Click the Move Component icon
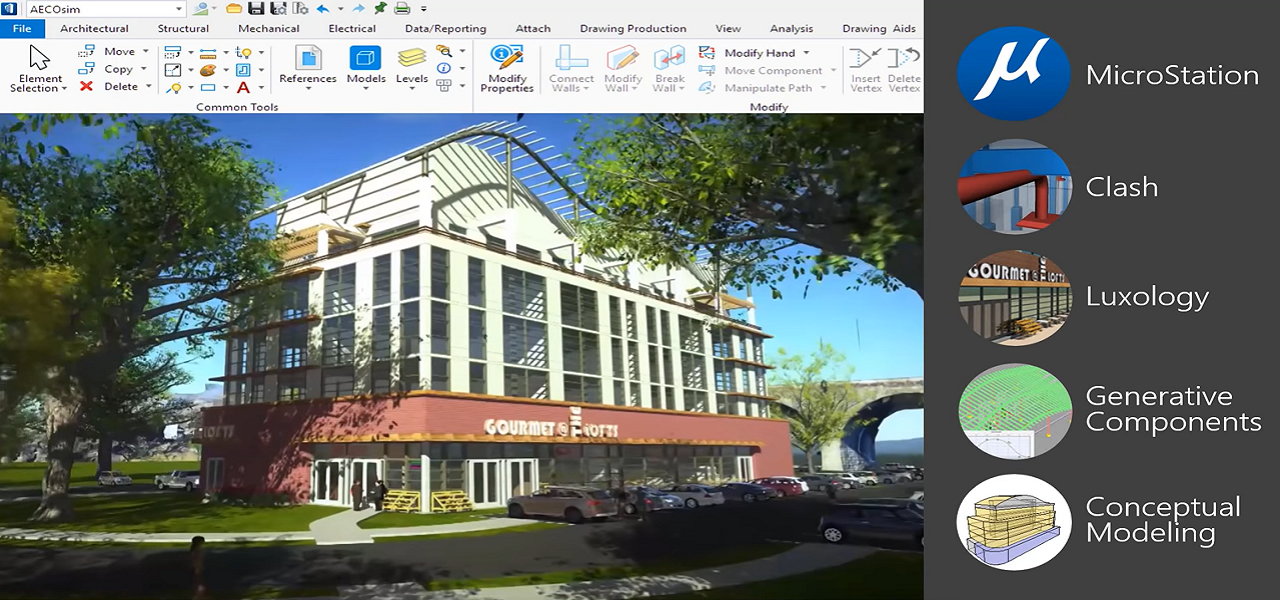 pyautogui.click(x=707, y=71)
